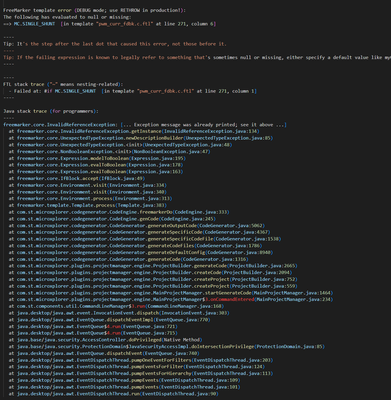This screenshot has width=391, height=400.
Task: Open InvocationEvent.java:303 dispatch frame
Action: [119, 313]
